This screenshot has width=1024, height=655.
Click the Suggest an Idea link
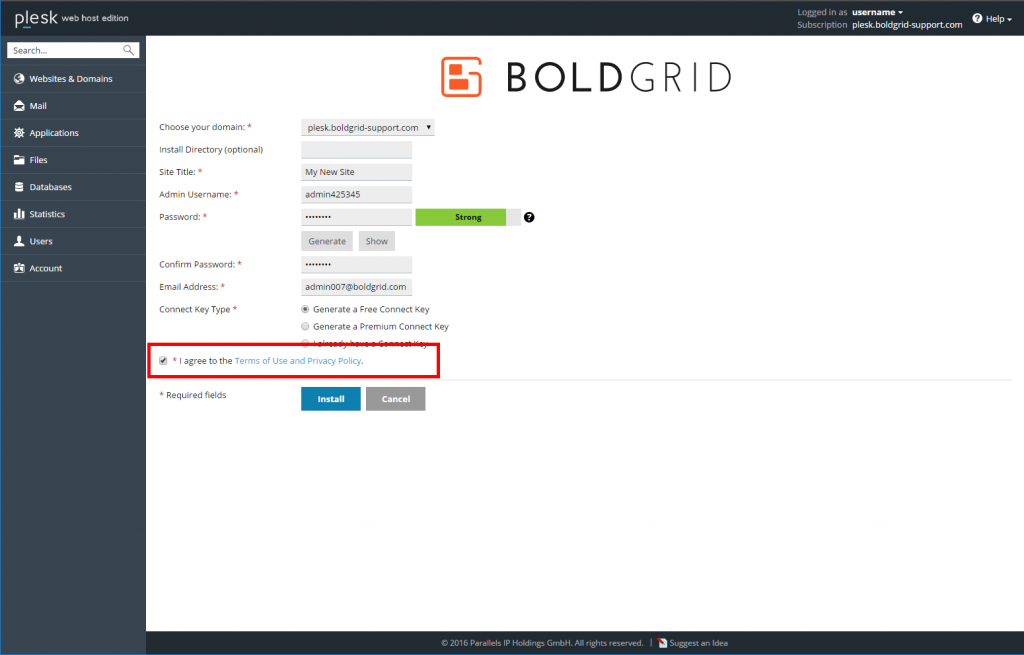(698, 643)
